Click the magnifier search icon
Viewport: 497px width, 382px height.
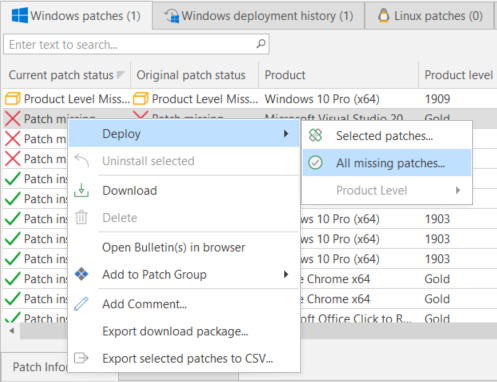coord(261,44)
